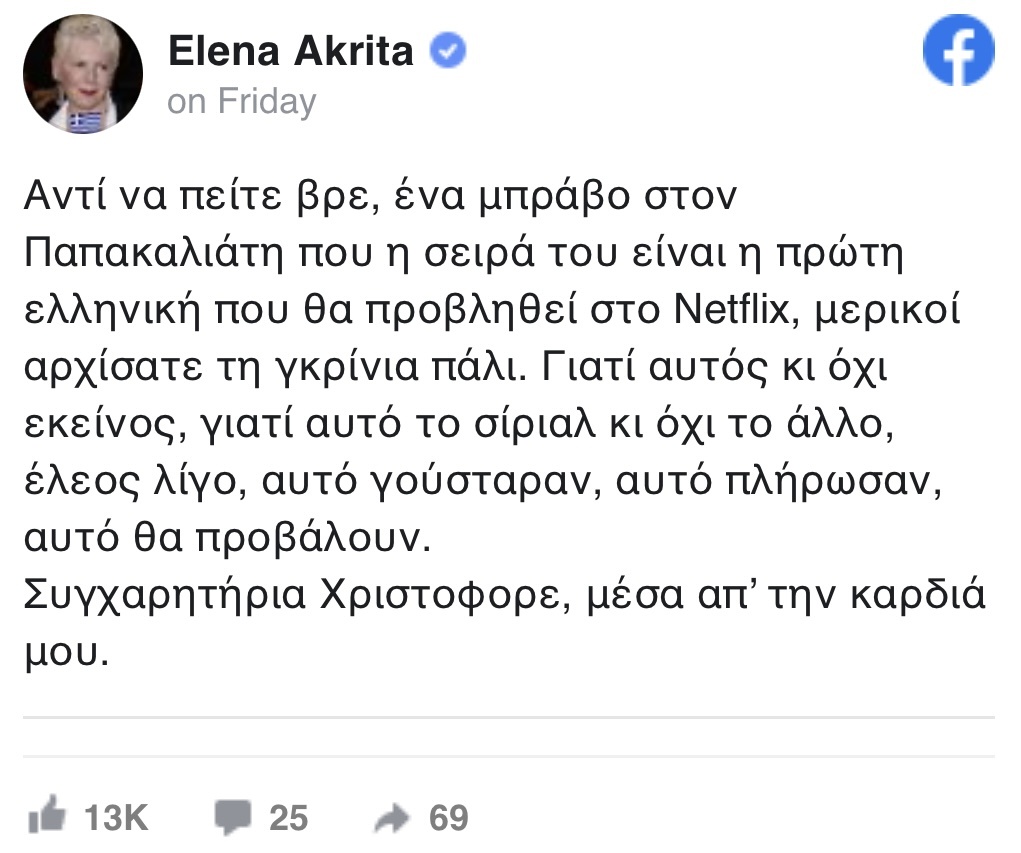Open the Elena Akrita profile name

[291, 52]
